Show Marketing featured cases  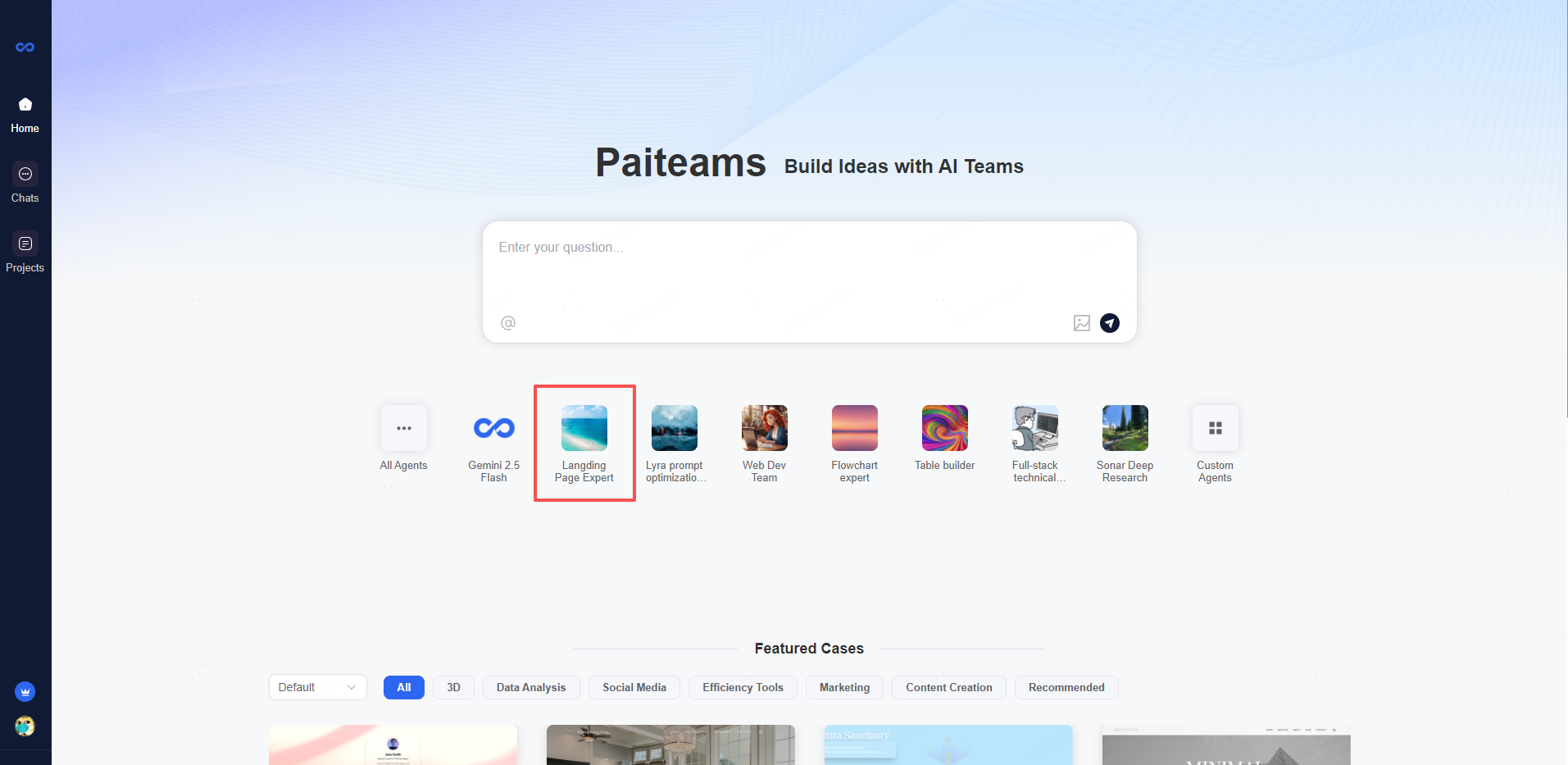[844, 687]
